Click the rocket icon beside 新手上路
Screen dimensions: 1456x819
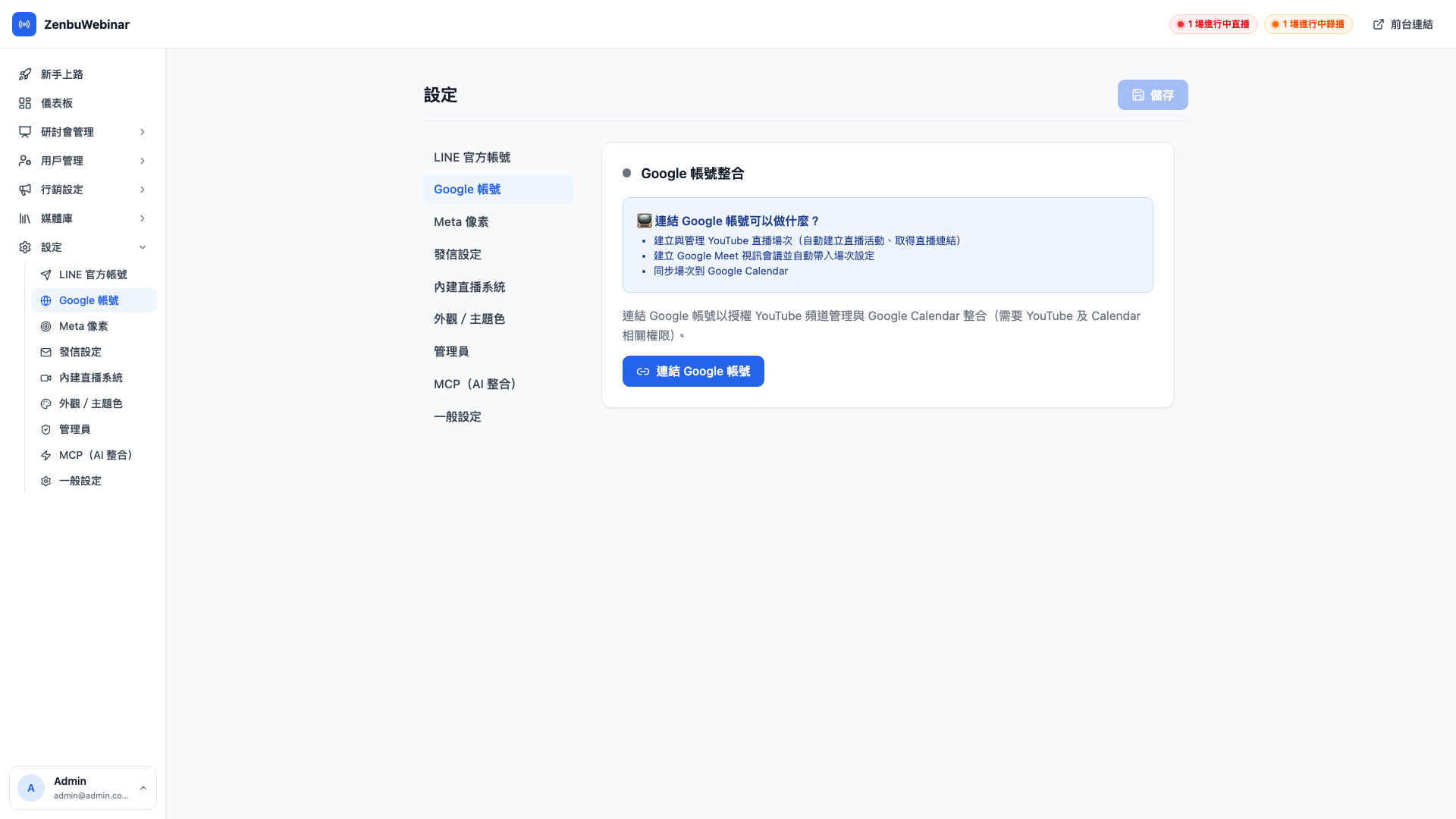click(25, 74)
